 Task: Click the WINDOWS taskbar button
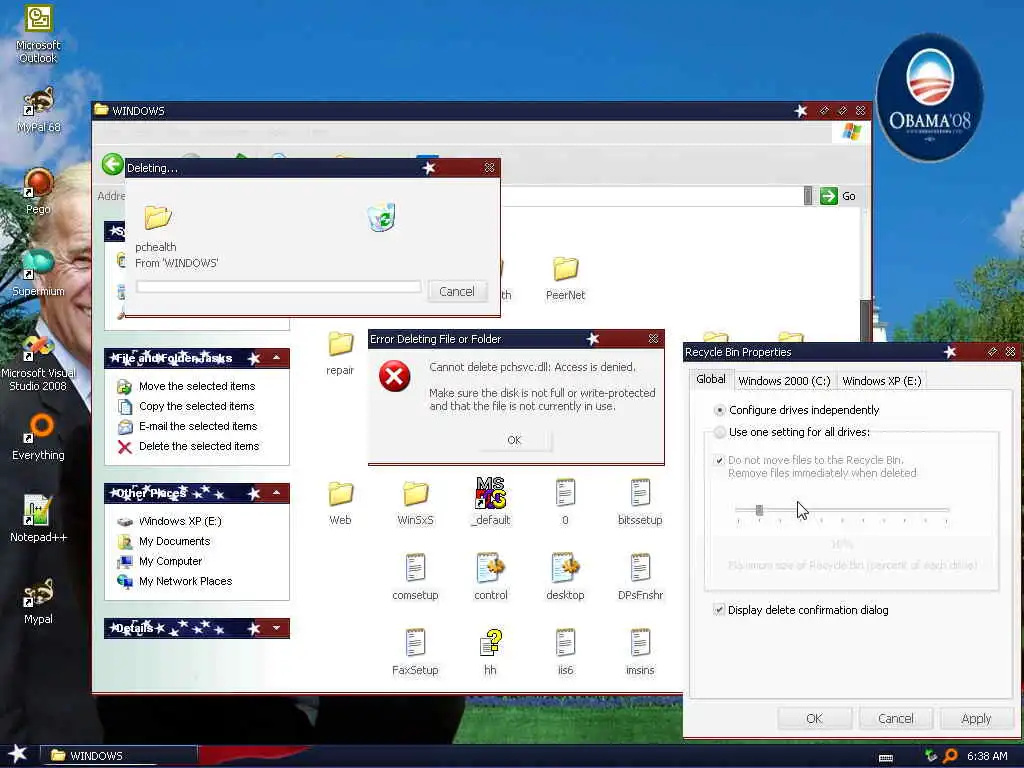[118, 756]
